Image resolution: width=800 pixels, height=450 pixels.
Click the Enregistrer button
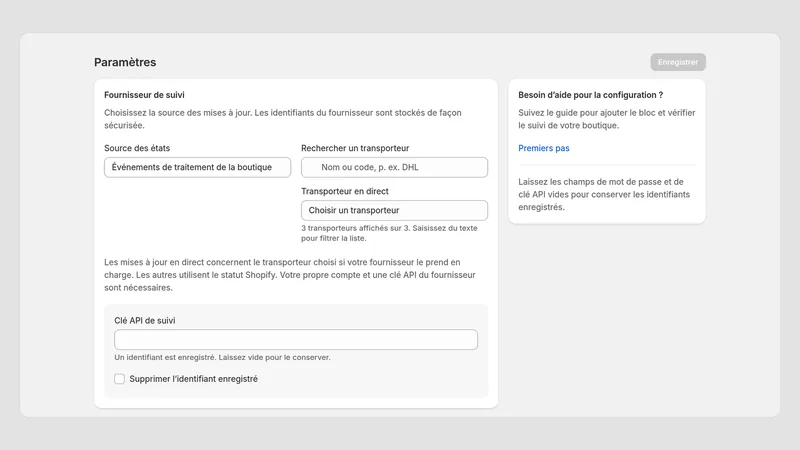(678, 62)
